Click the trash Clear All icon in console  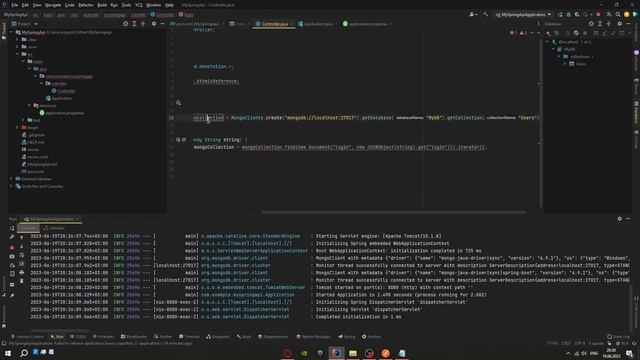(x=22, y=281)
